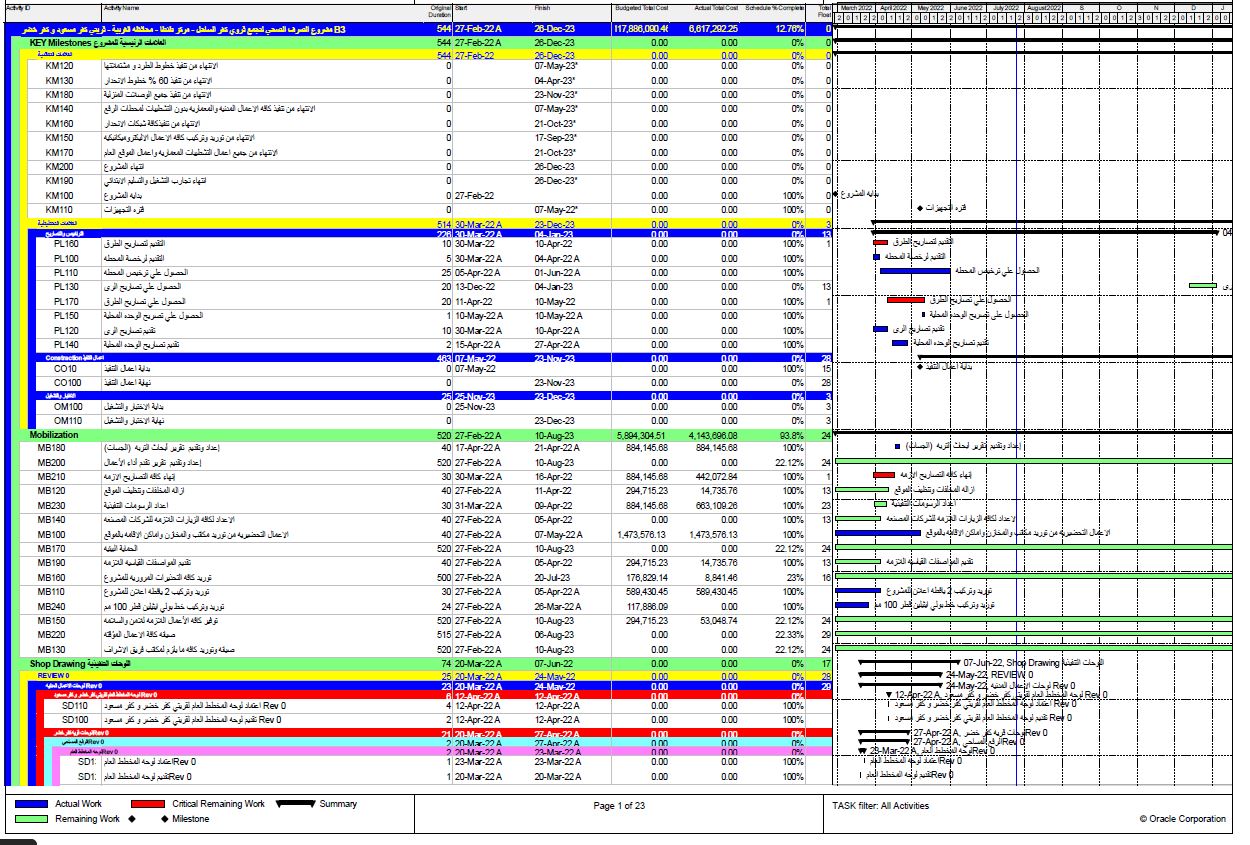
Task: Click the Budgeted Total Cost column header
Action: 641,7
